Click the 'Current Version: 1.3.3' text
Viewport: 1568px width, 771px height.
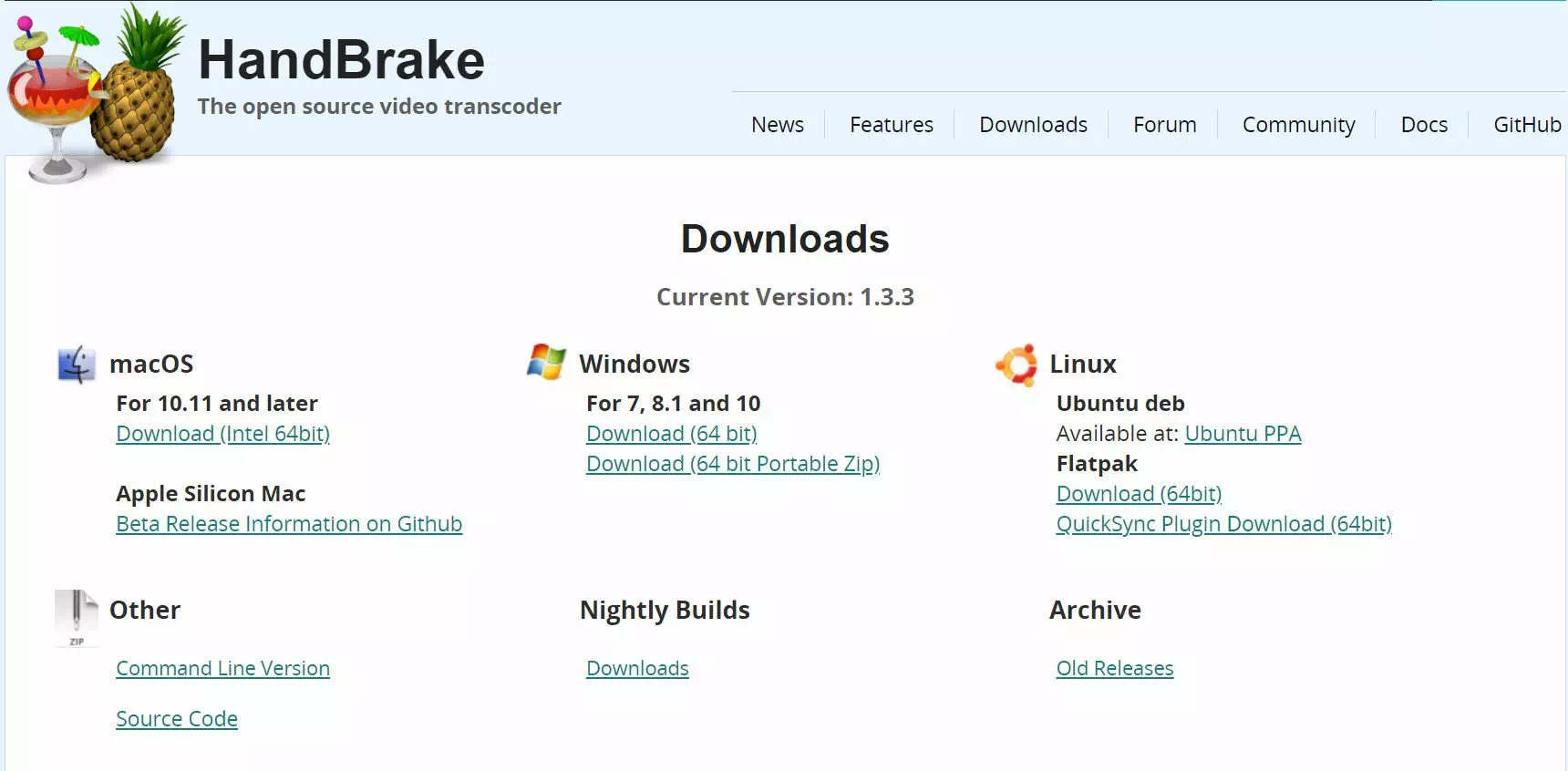tap(785, 297)
